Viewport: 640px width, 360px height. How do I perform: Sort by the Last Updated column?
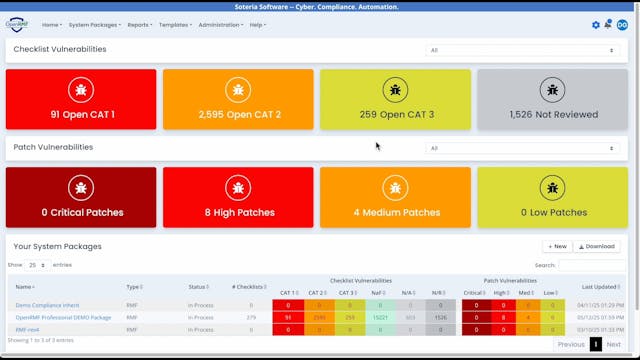tap(601, 287)
